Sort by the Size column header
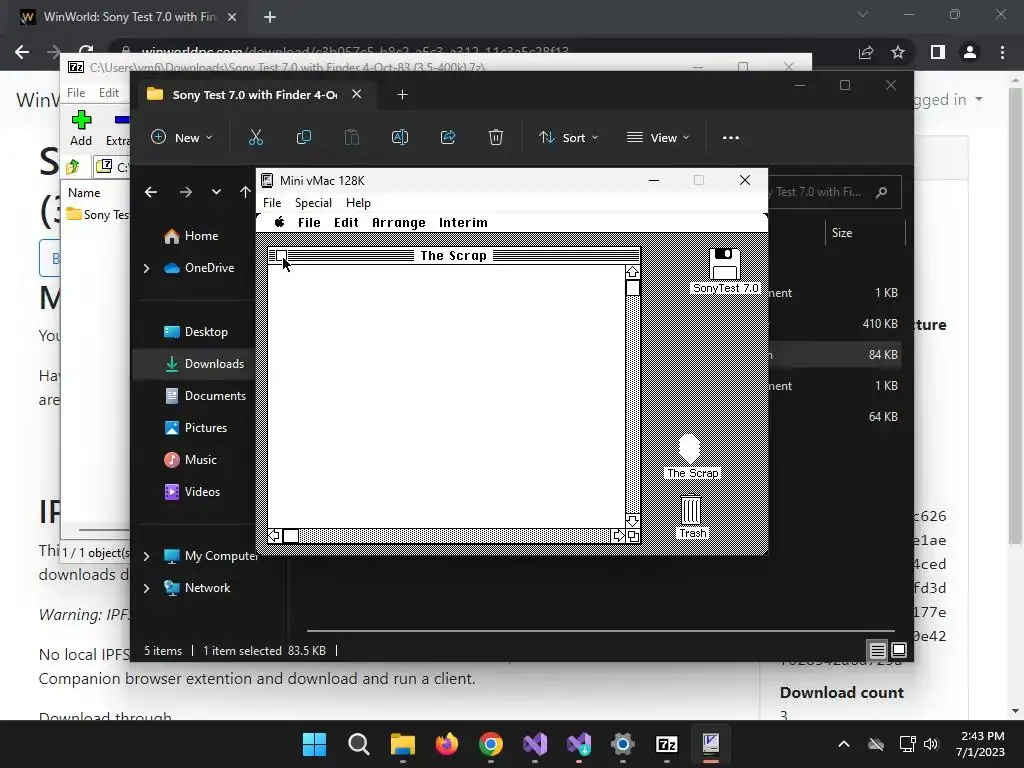The width and height of the screenshot is (1024, 768). (x=841, y=232)
